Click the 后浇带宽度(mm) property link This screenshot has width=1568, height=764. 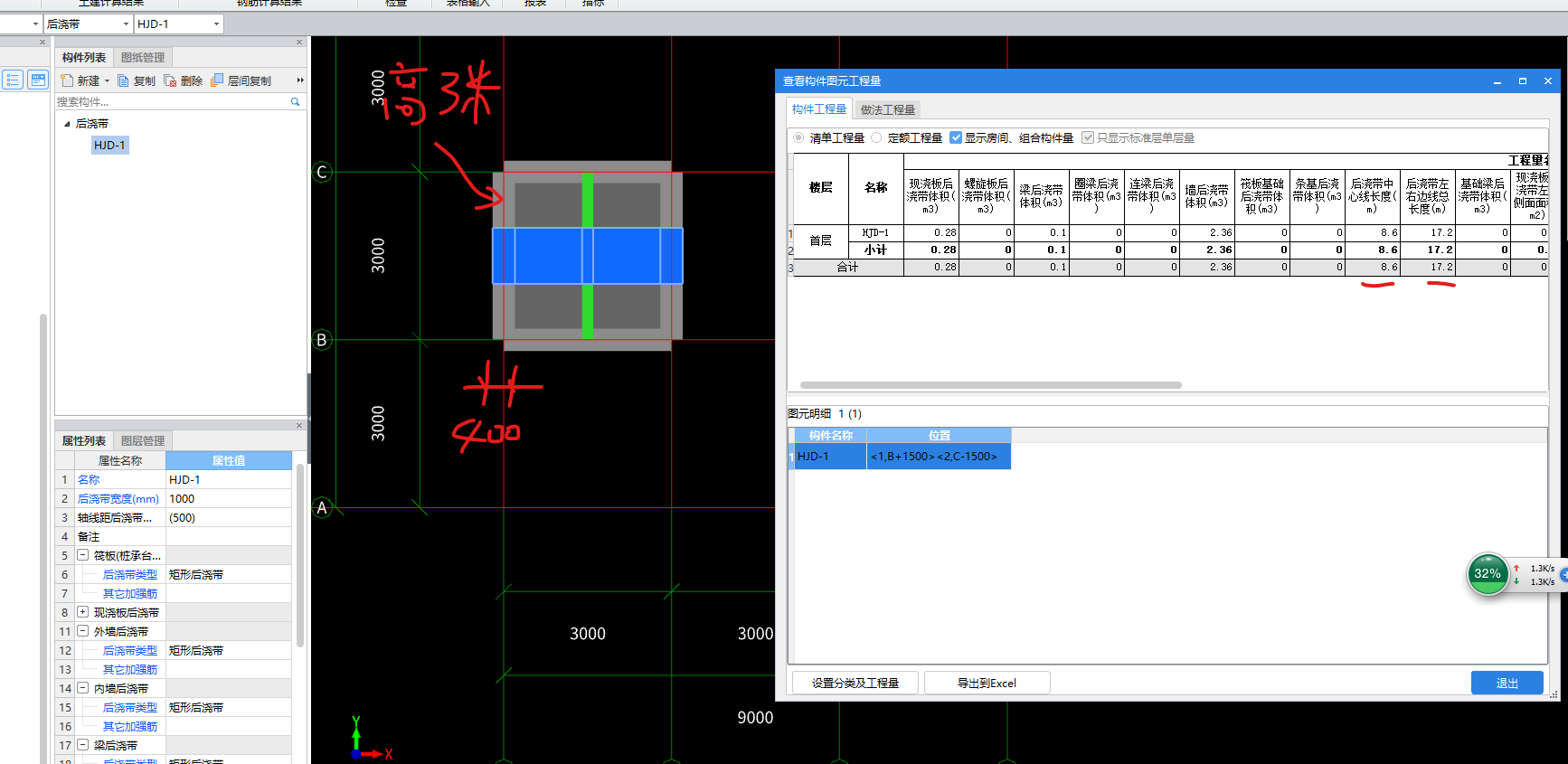(x=118, y=498)
